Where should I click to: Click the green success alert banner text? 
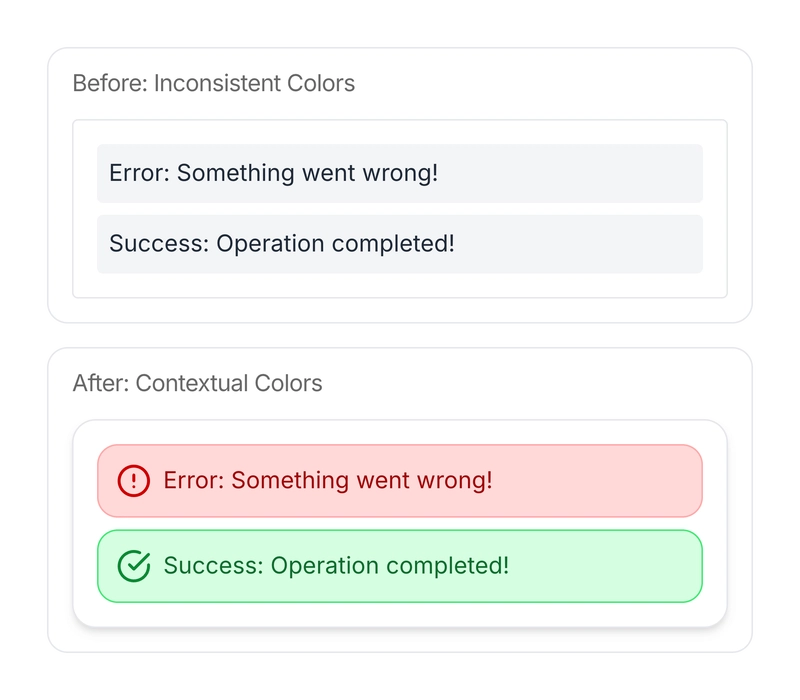pos(336,566)
